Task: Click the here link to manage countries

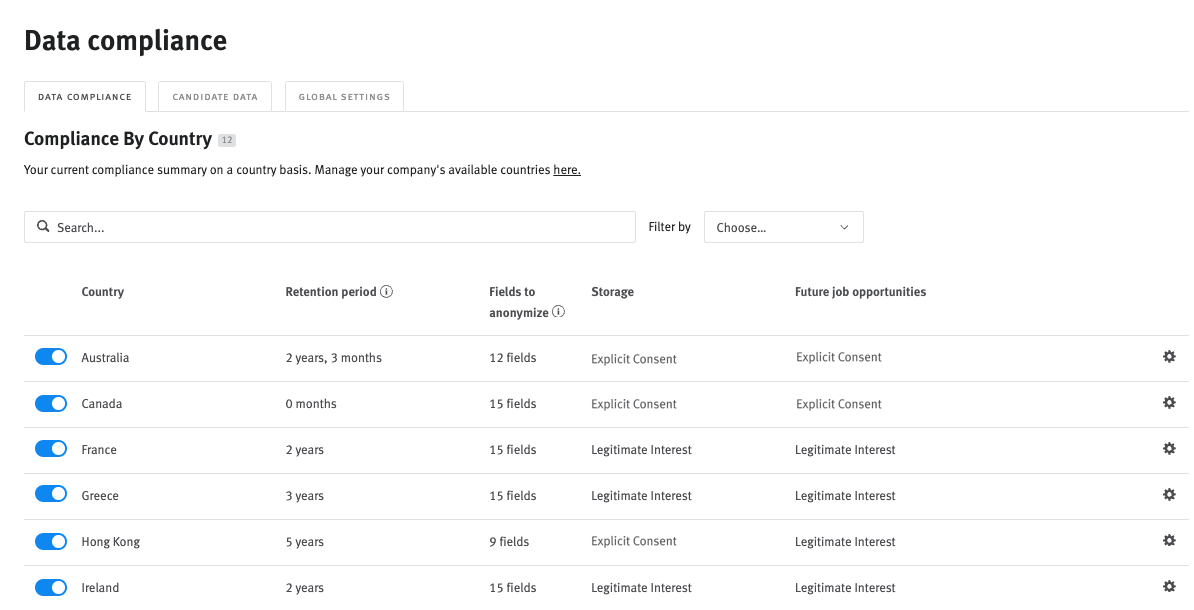Action: (x=566, y=169)
